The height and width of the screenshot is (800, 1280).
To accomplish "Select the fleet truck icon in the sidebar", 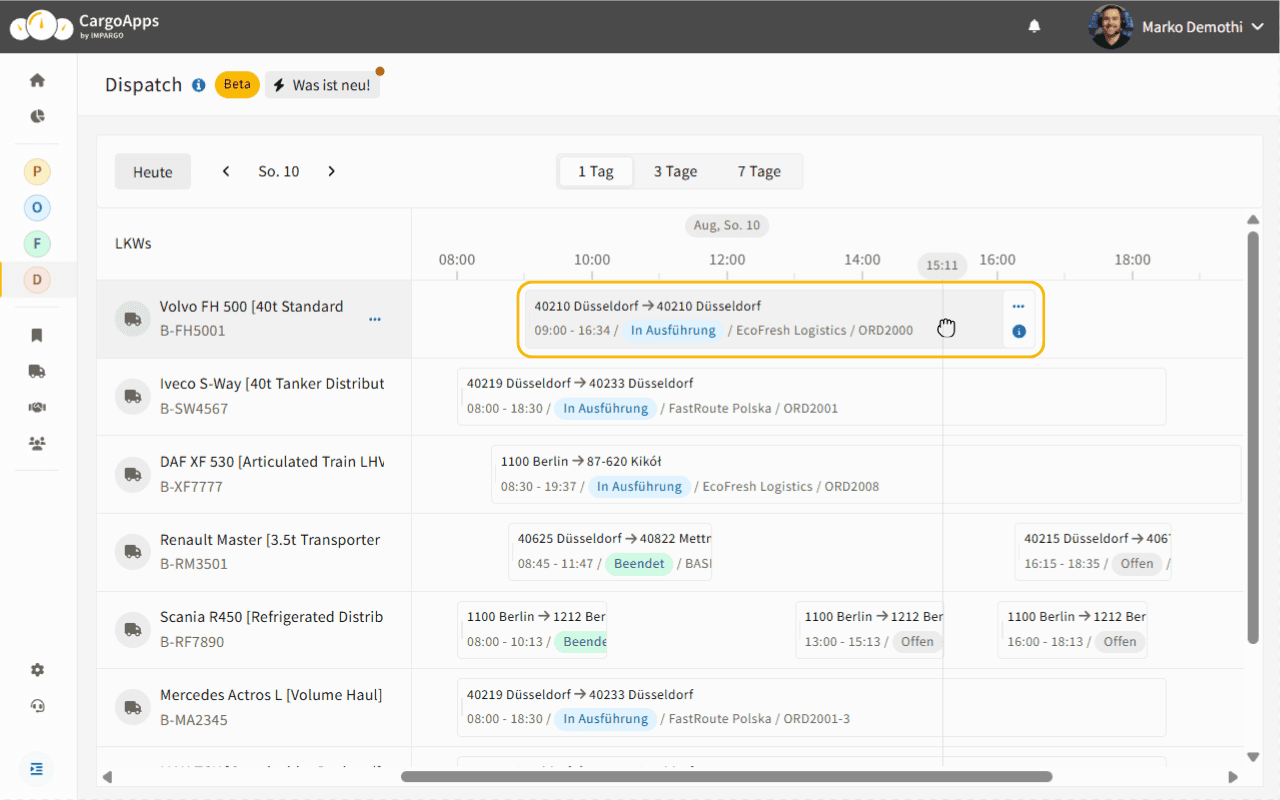I will coord(37,371).
